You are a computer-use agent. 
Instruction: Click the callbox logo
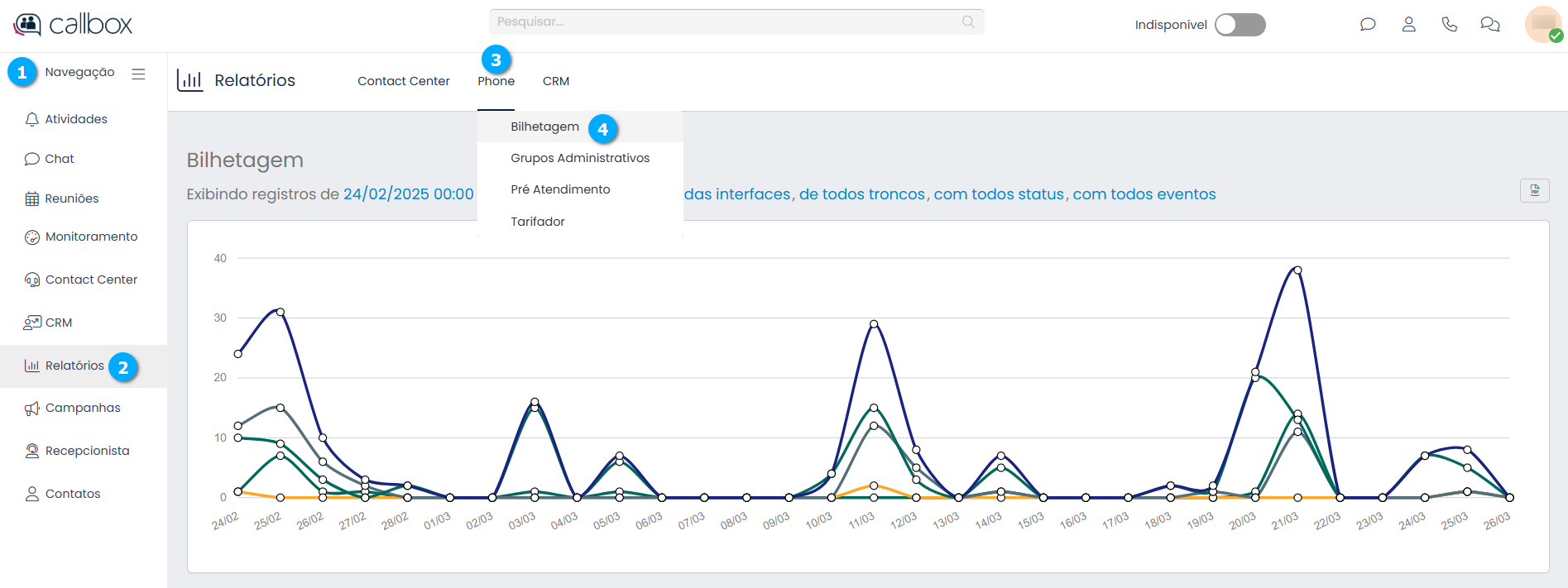click(x=73, y=25)
